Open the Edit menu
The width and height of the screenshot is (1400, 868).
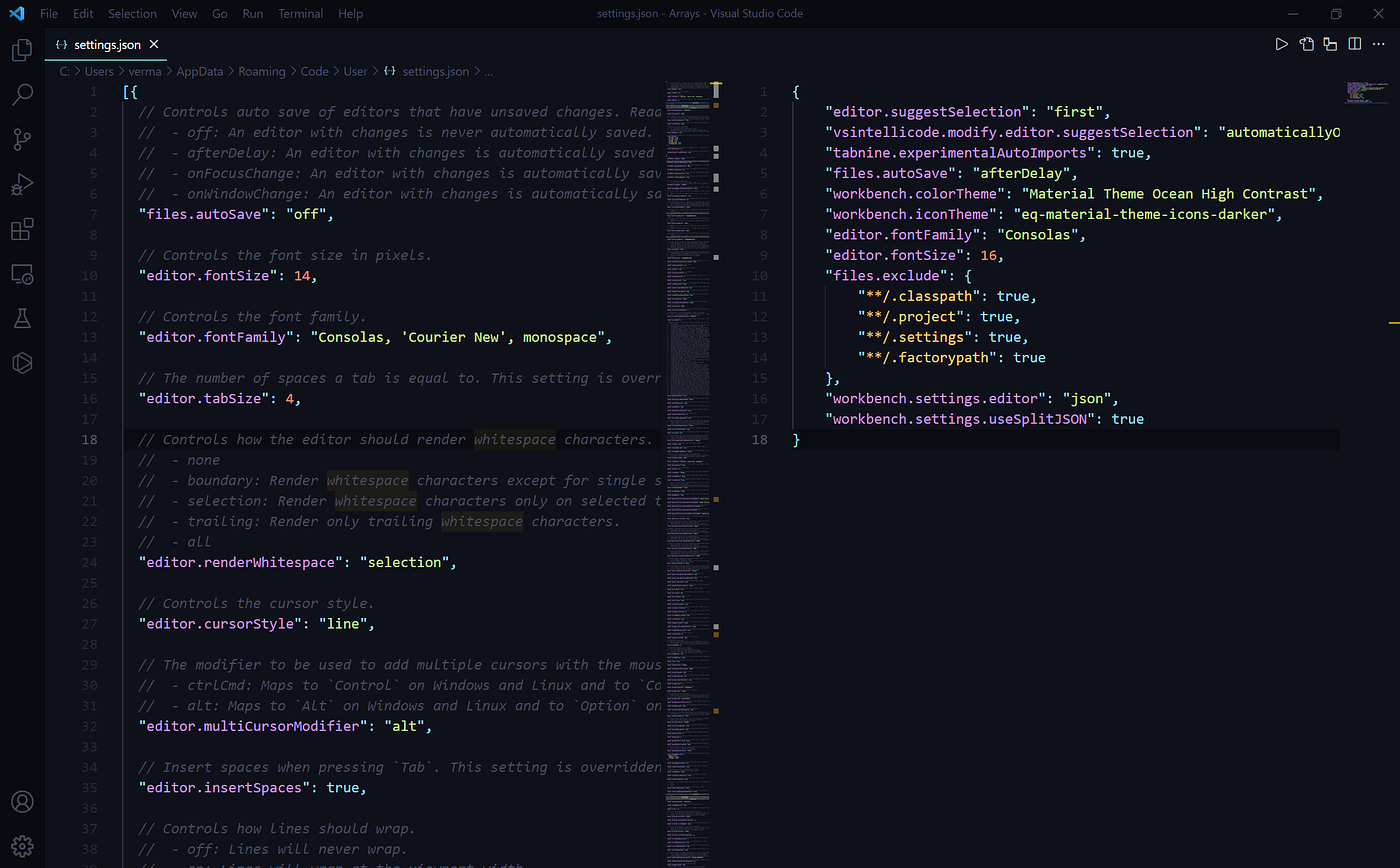83,14
